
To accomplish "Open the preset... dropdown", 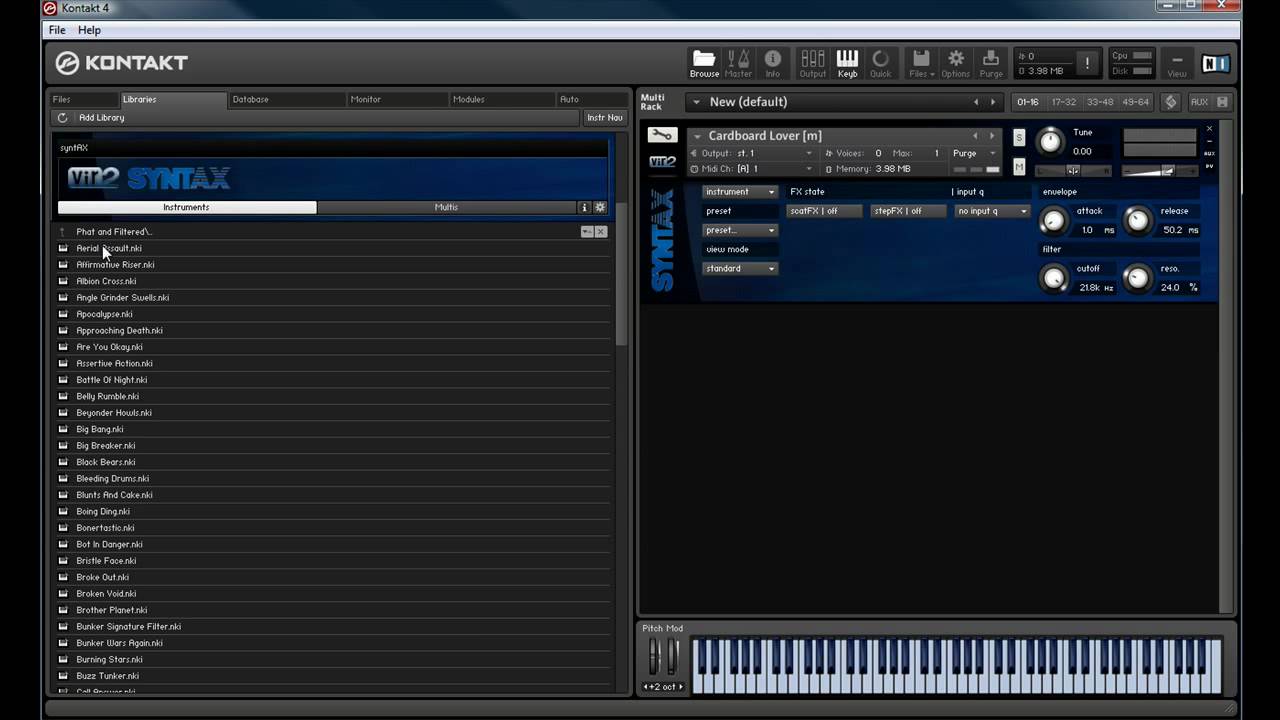I will click(740, 230).
